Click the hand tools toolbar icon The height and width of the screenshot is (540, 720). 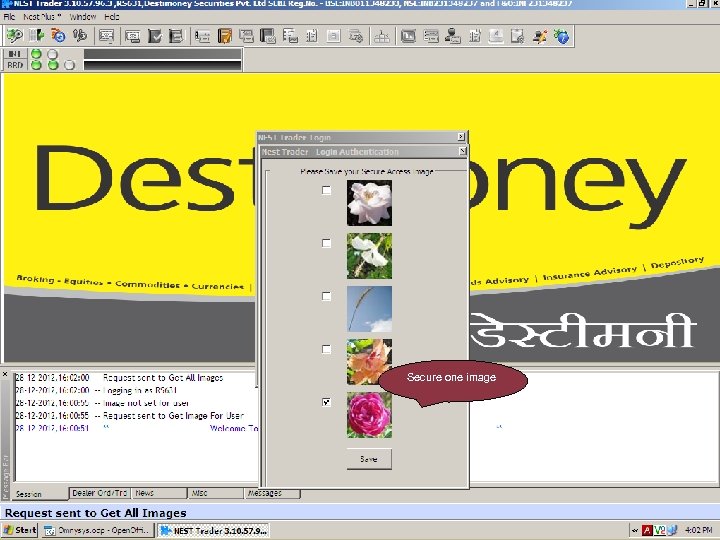[80, 35]
